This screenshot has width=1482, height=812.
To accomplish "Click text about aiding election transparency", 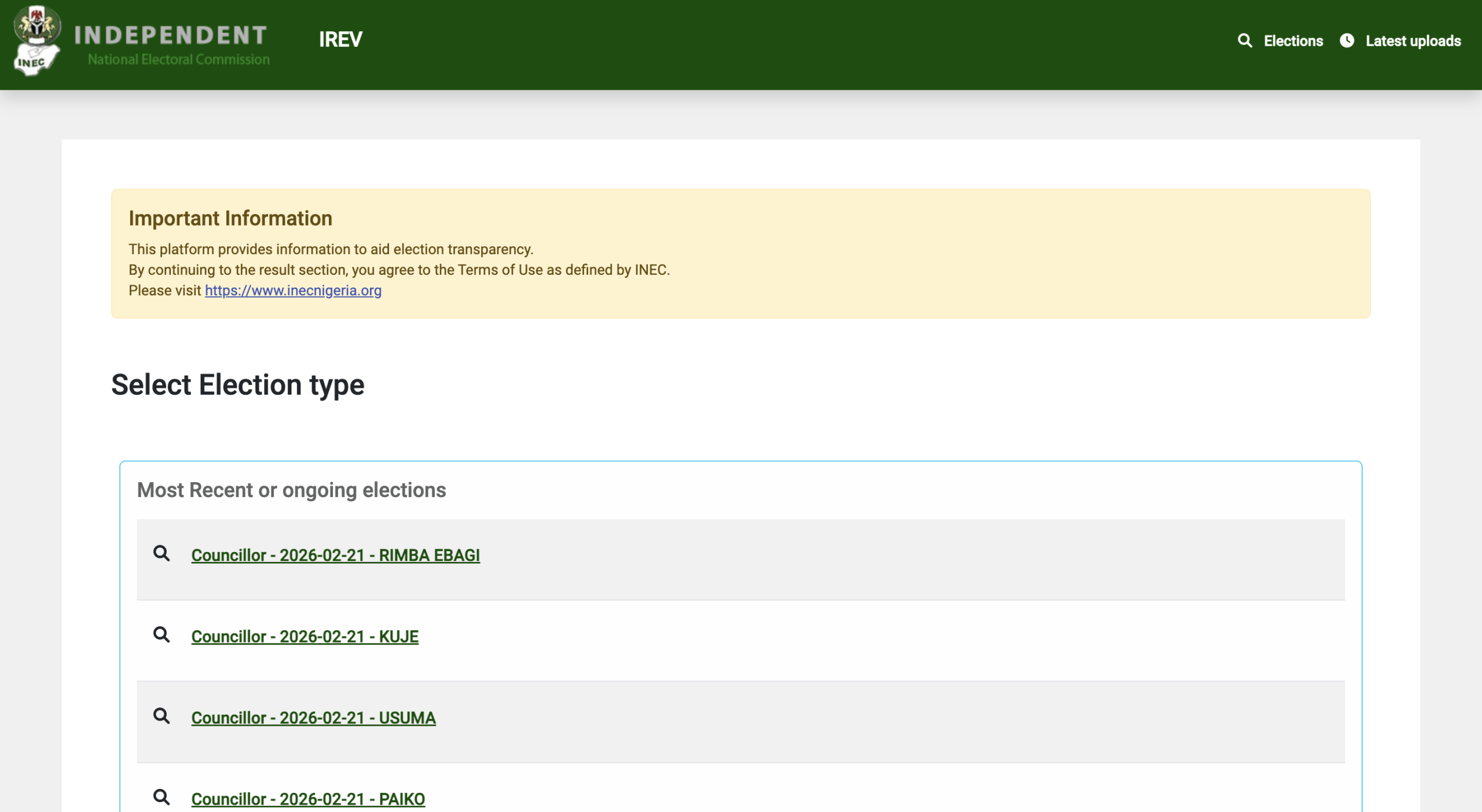I will coord(331,249).
